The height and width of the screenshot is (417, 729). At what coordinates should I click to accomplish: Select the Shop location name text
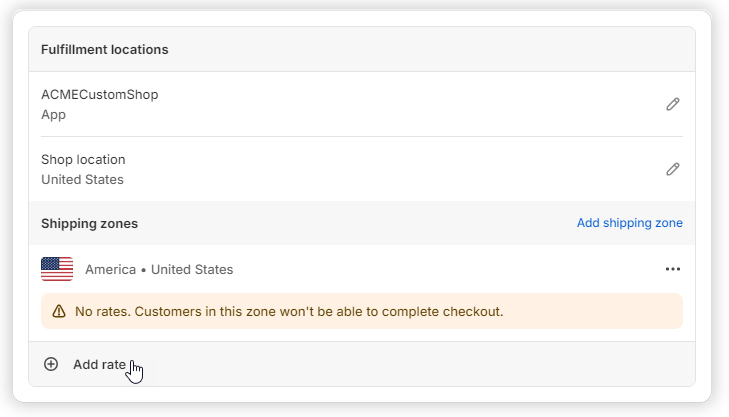tap(83, 160)
